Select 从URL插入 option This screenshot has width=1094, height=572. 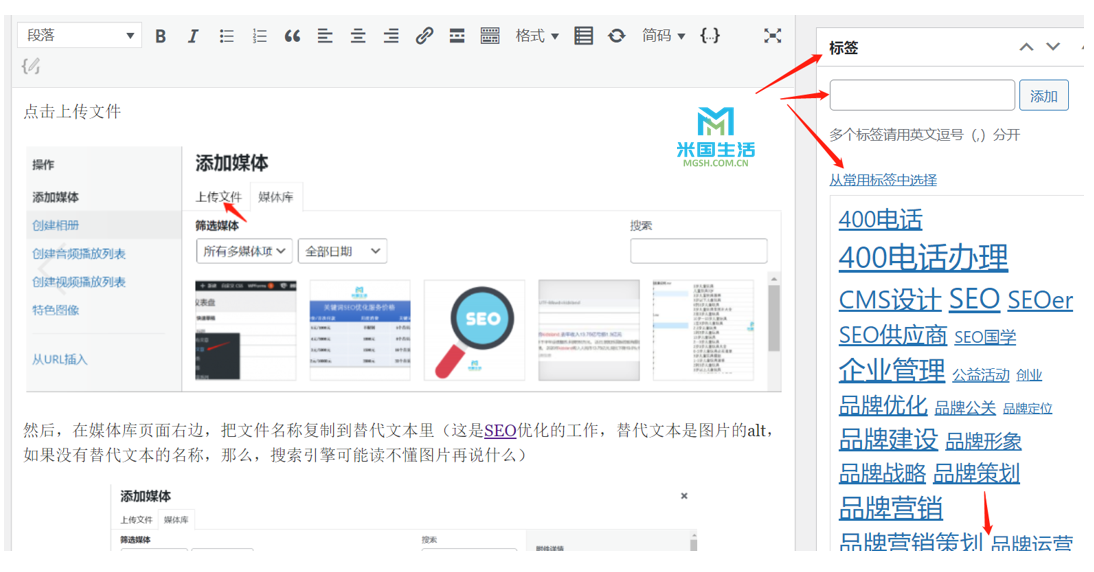[60, 359]
